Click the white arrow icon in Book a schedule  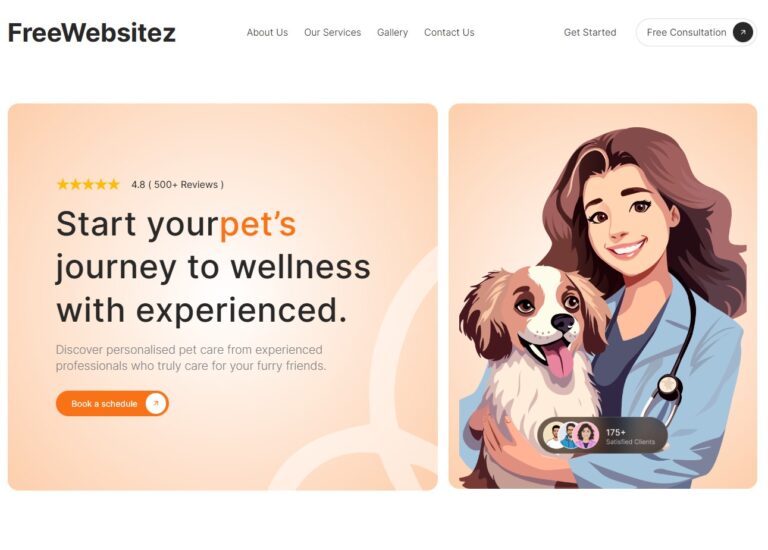(x=156, y=404)
